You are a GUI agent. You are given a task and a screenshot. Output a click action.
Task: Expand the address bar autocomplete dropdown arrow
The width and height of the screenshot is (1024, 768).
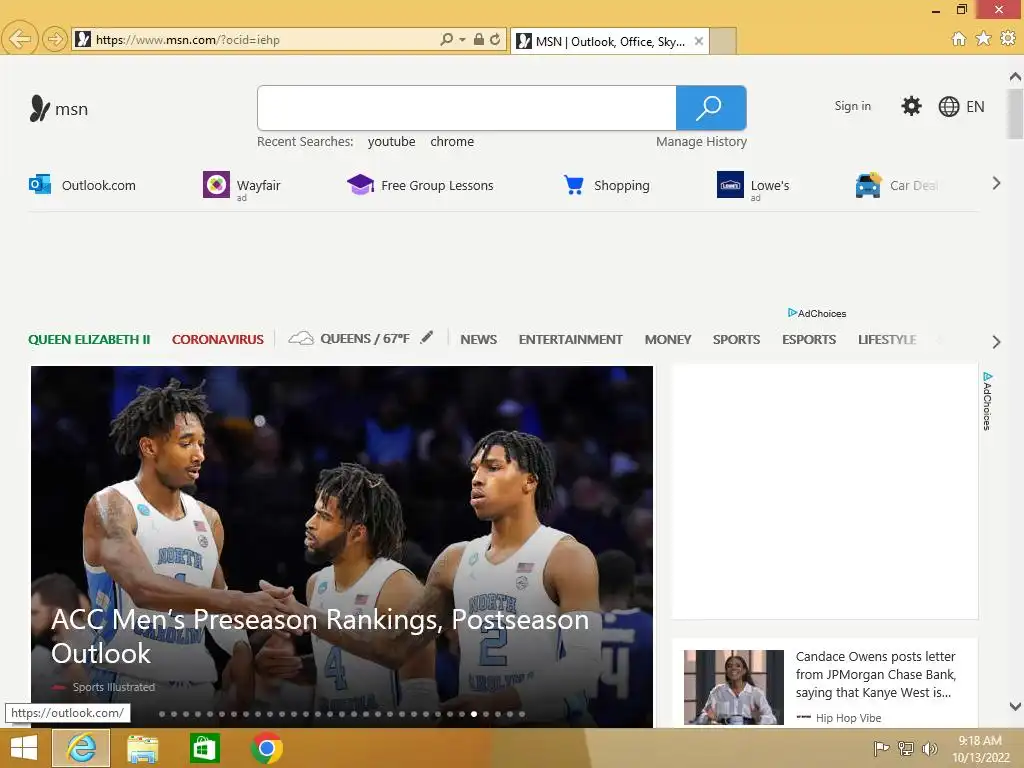pyautogui.click(x=462, y=40)
